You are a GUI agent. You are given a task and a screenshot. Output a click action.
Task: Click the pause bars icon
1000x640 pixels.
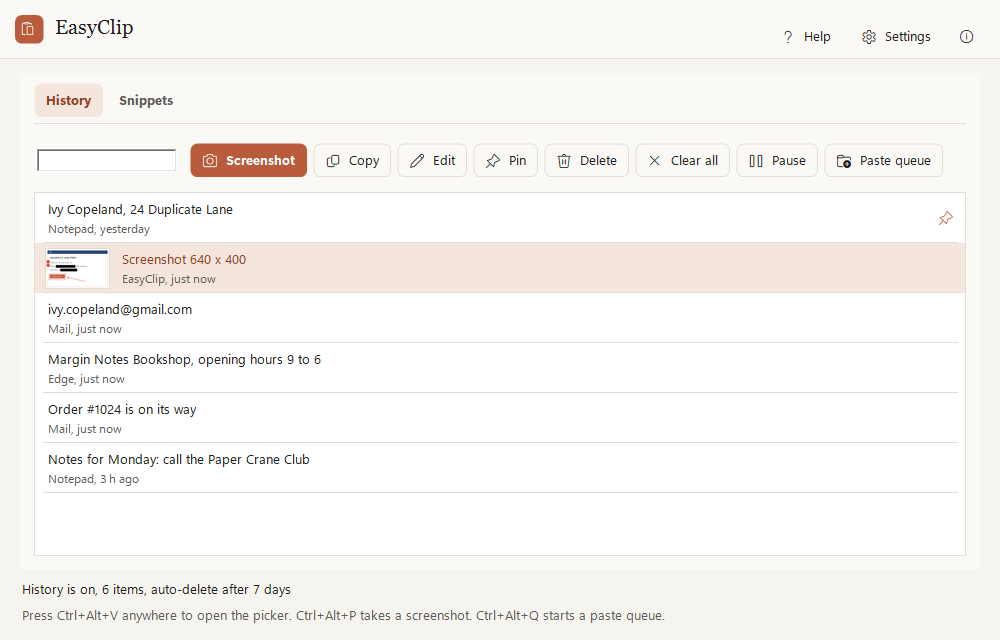tap(756, 161)
